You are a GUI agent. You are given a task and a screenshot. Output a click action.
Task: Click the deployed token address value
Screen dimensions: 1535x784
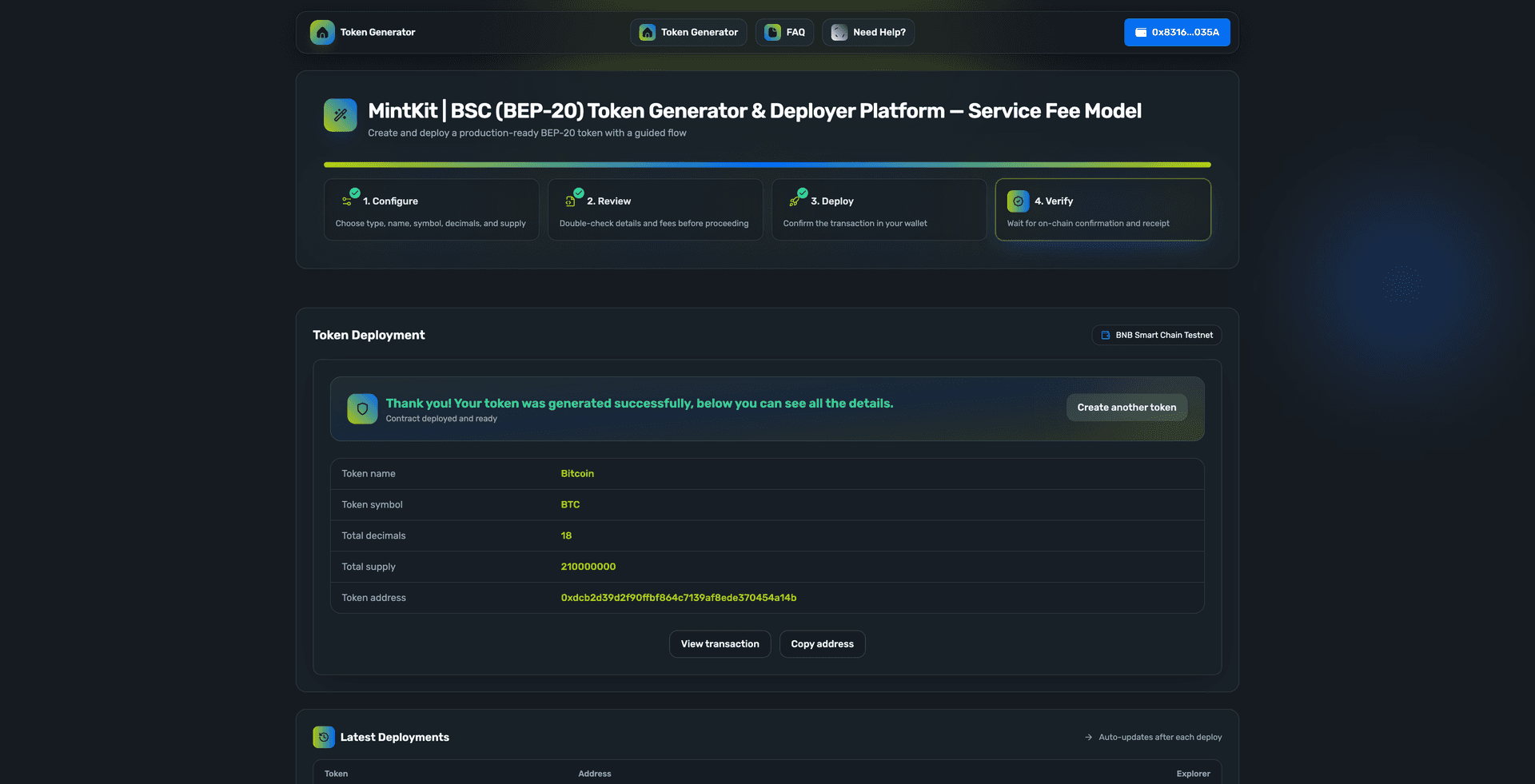(x=678, y=598)
